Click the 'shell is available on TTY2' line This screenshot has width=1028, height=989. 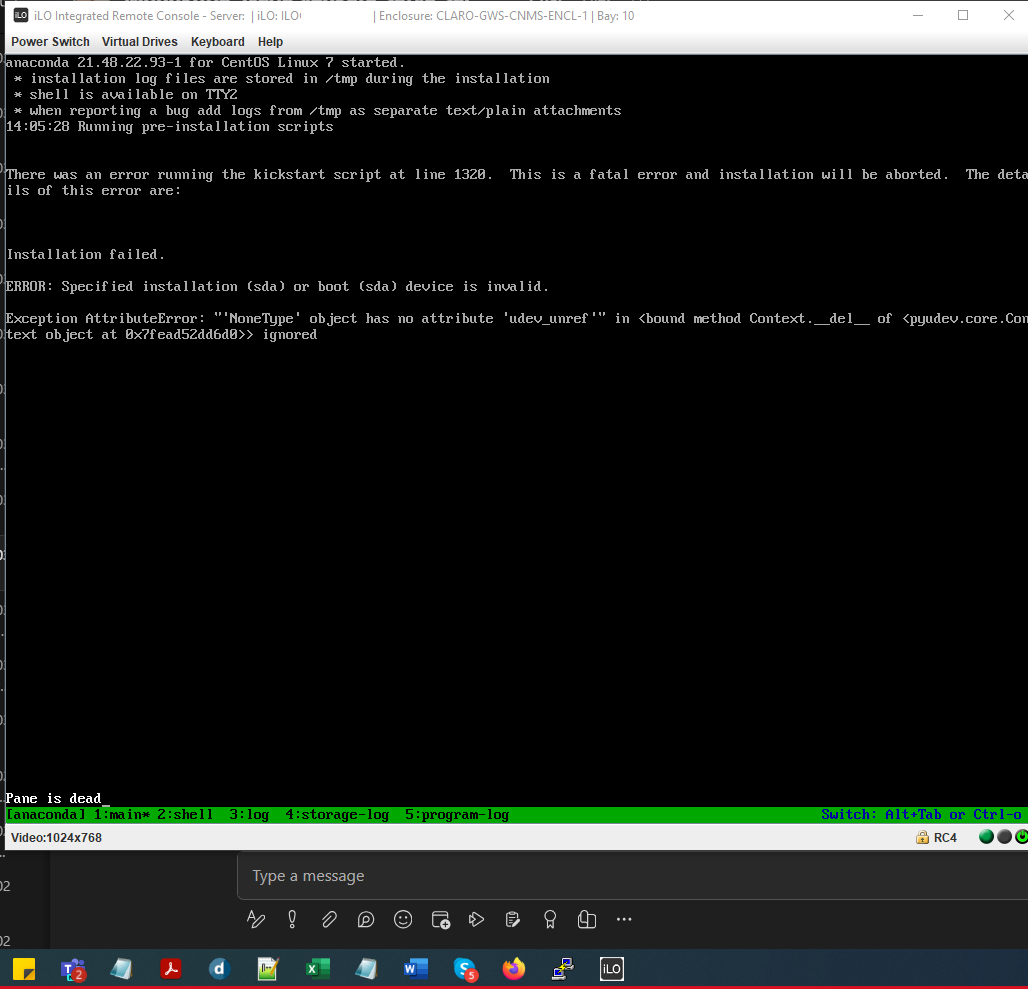coord(127,94)
